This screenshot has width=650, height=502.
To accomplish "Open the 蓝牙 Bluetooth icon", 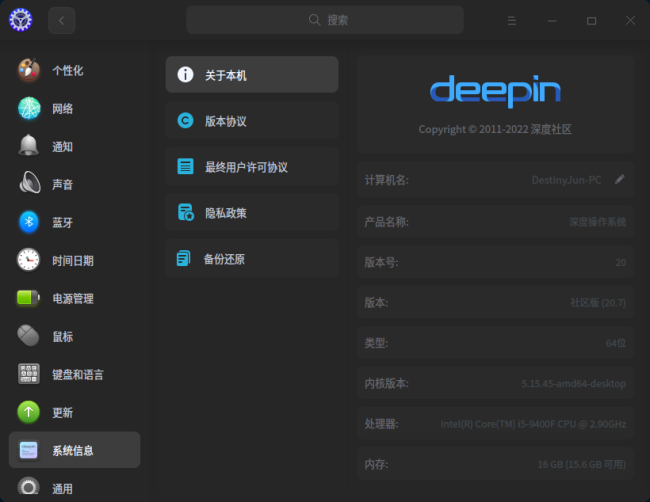I will (29, 222).
